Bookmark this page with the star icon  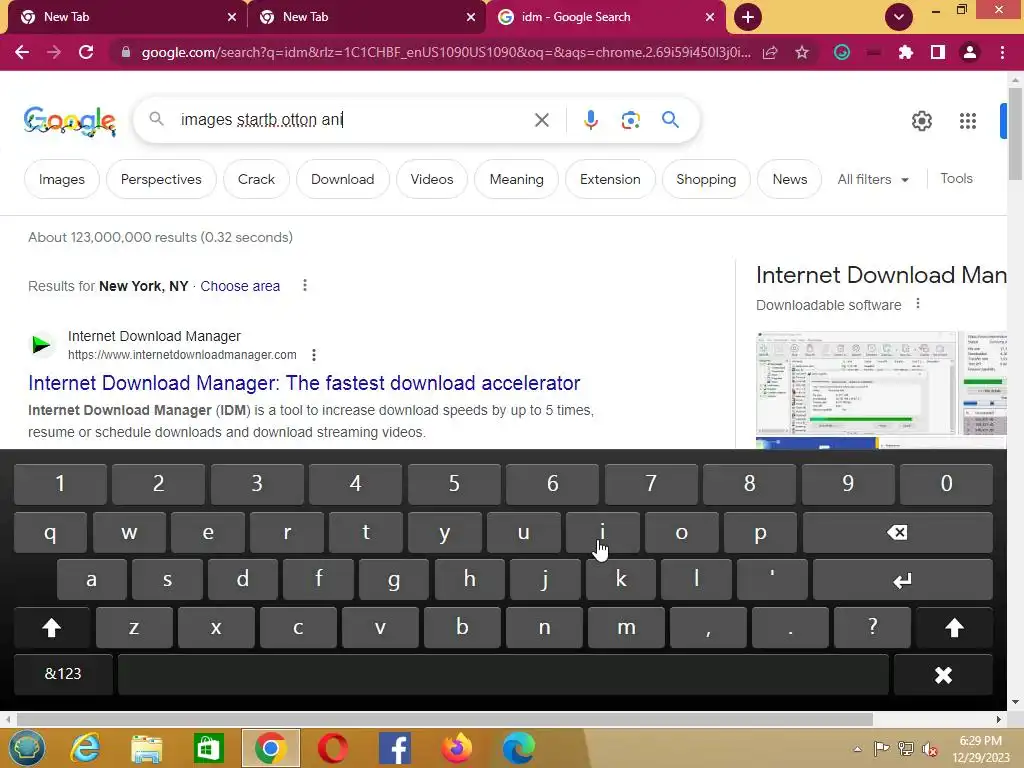click(x=802, y=52)
